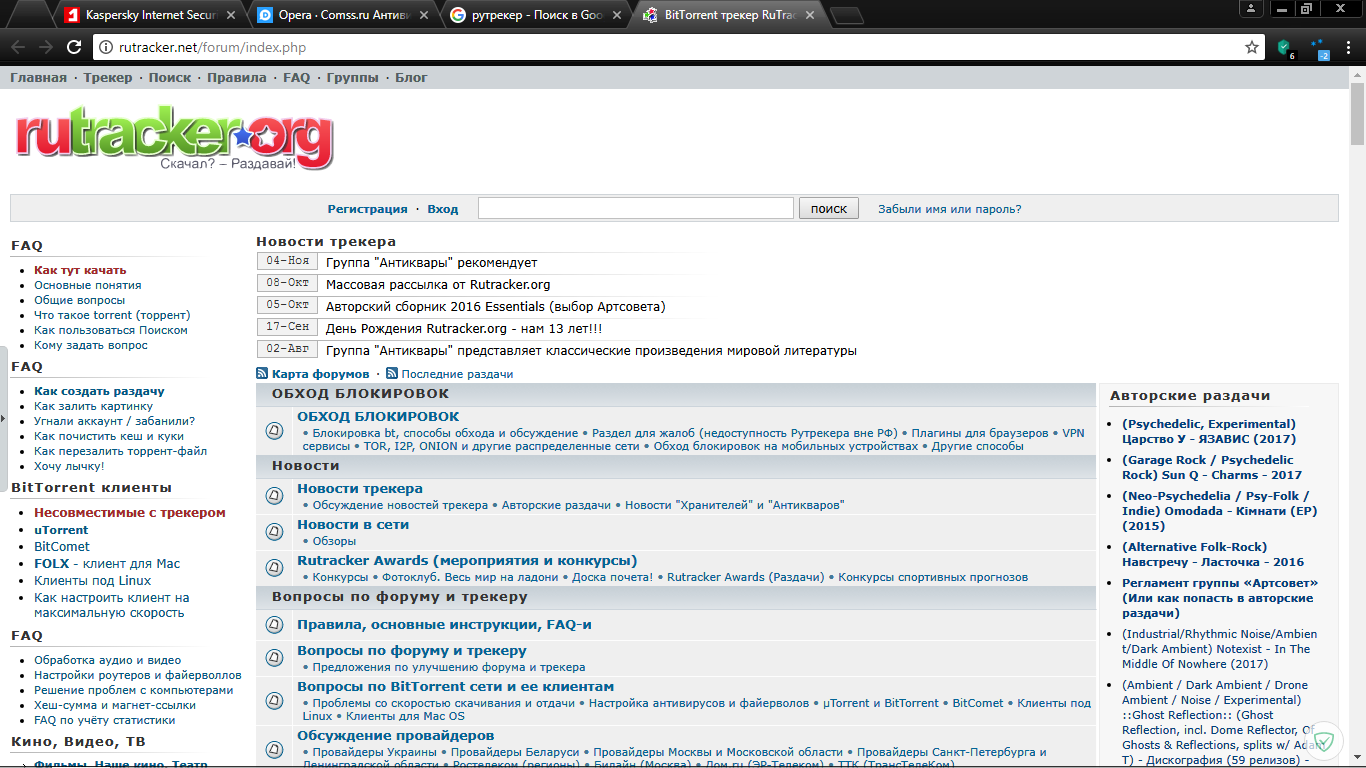The width and height of the screenshot is (1366, 768).
Task: Open the Конкурсы спортивных прогнозов link
Action: 933,577
